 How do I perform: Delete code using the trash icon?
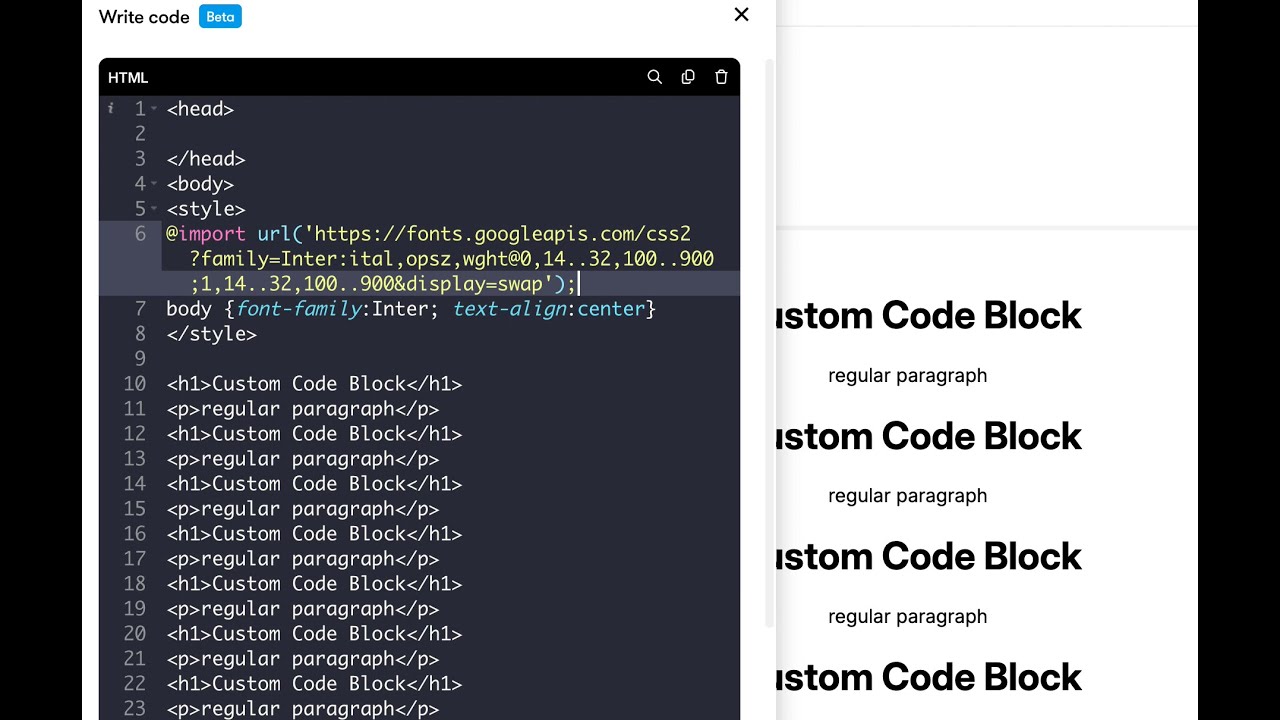tap(721, 77)
